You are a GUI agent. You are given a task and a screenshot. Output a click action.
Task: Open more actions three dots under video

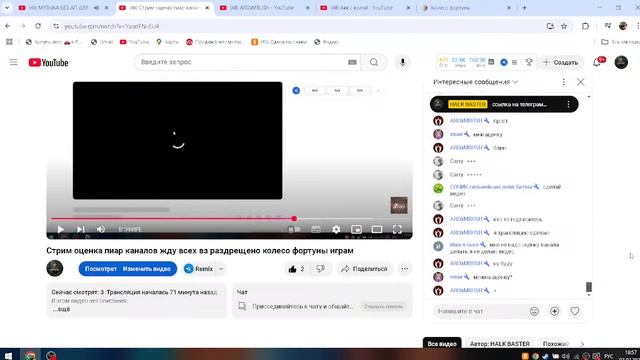pyautogui.click(x=404, y=269)
